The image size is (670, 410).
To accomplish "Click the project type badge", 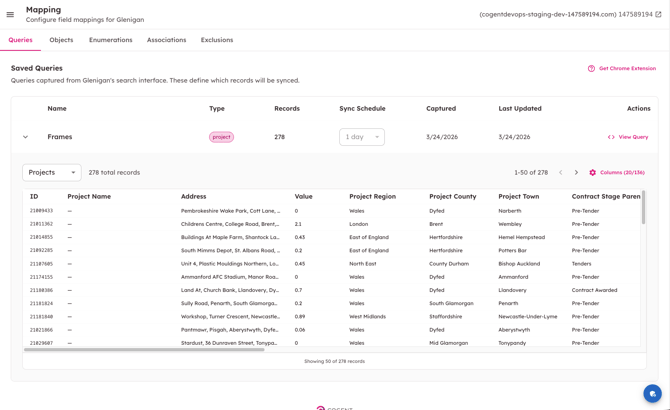I will (x=221, y=137).
